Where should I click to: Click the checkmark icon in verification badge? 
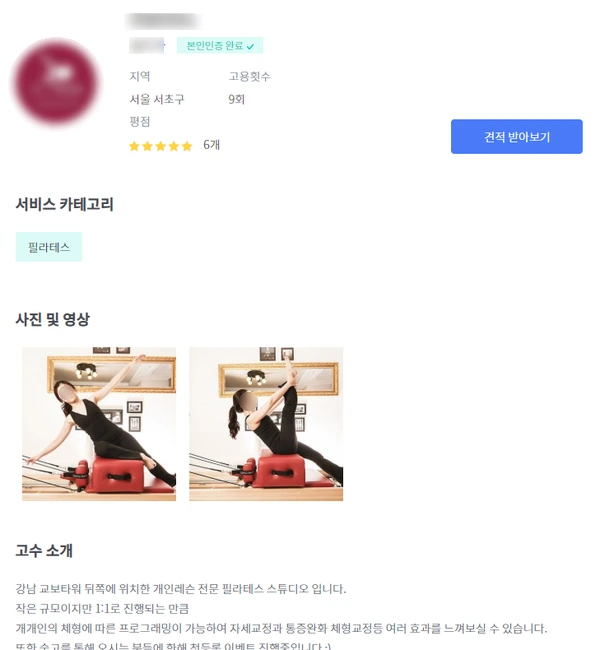pos(250,46)
